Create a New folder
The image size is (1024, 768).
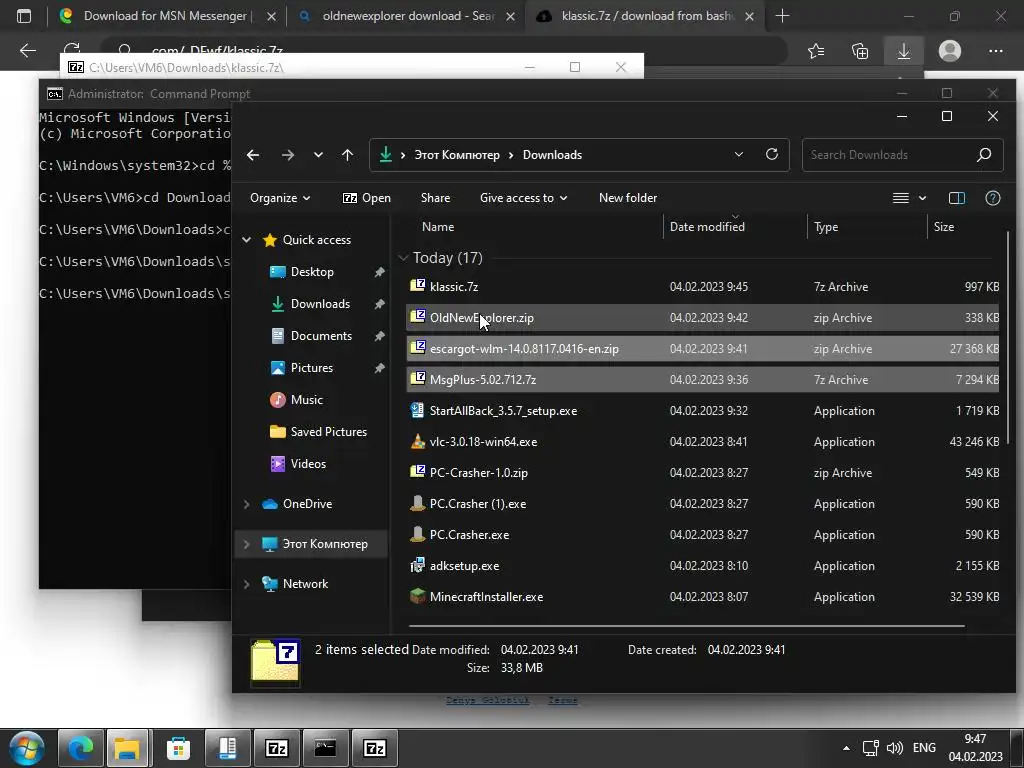tap(628, 198)
